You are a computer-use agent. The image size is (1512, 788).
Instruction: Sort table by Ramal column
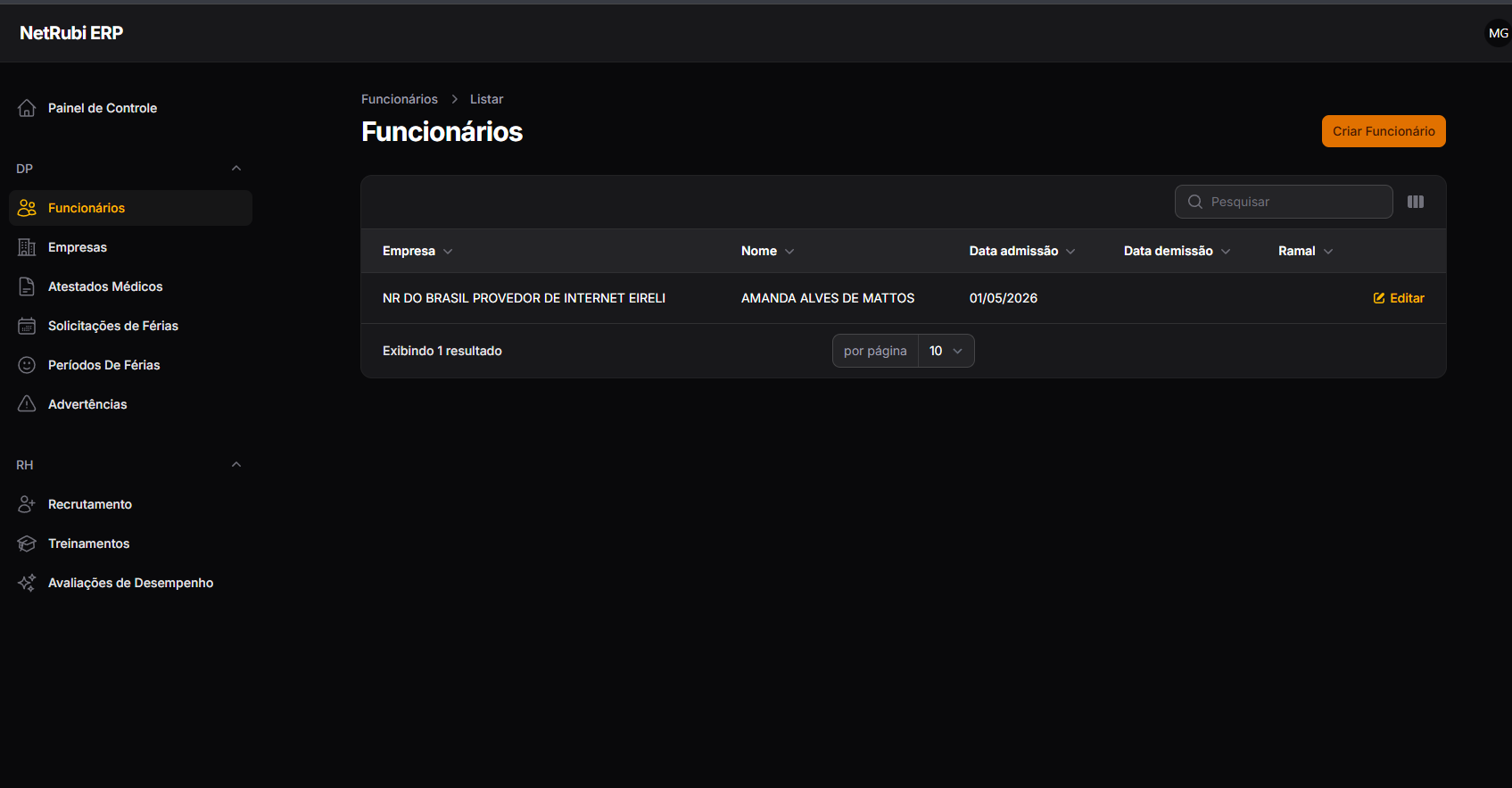coord(1305,251)
